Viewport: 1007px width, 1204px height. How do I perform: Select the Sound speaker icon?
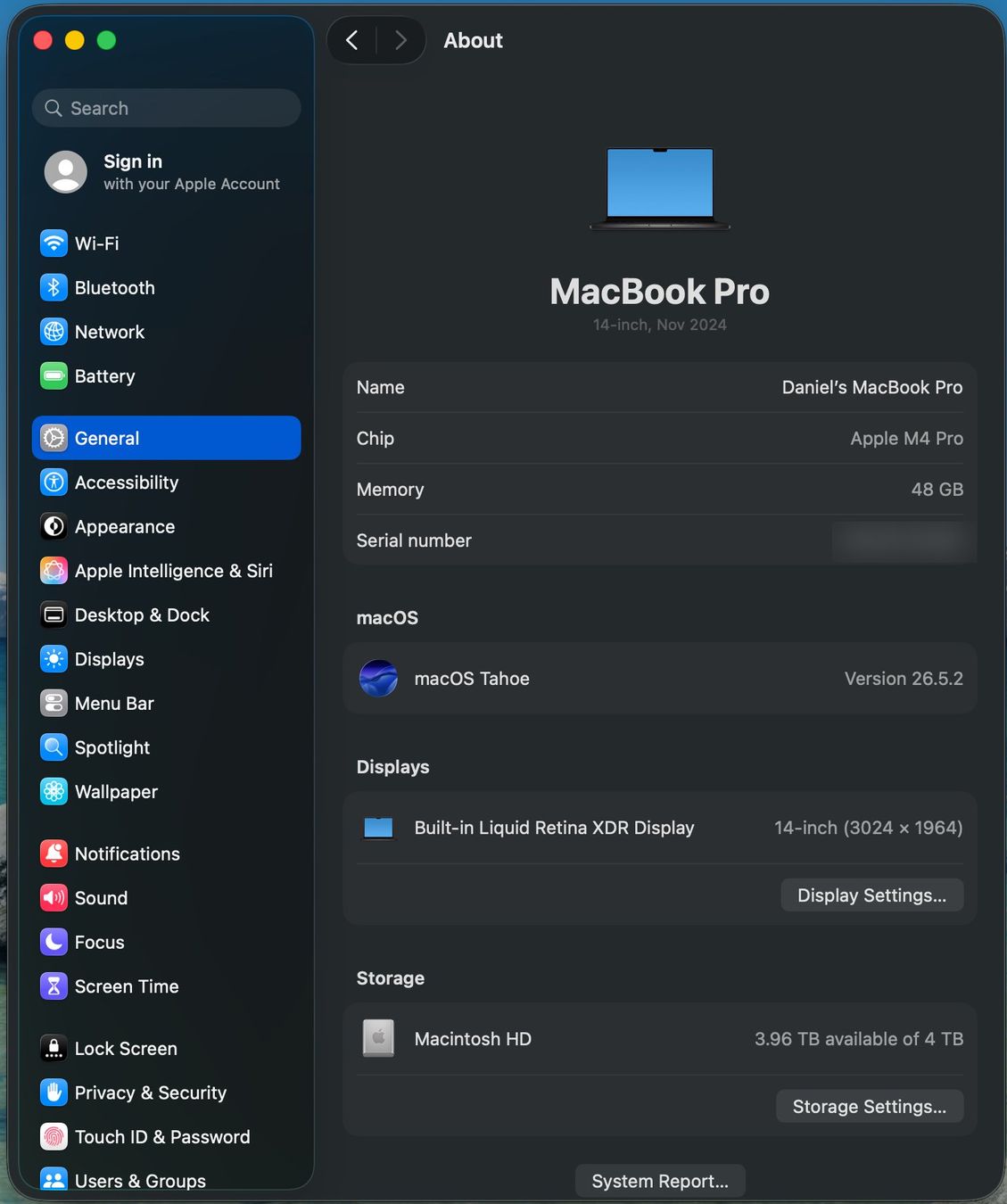[54, 898]
